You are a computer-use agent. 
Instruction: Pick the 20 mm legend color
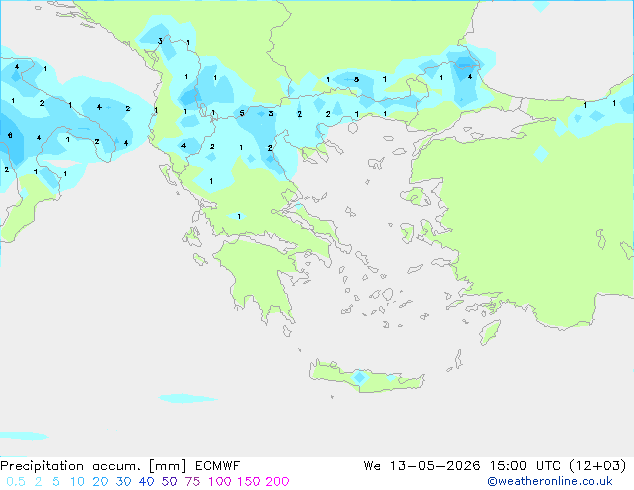pyautogui.click(x=100, y=482)
